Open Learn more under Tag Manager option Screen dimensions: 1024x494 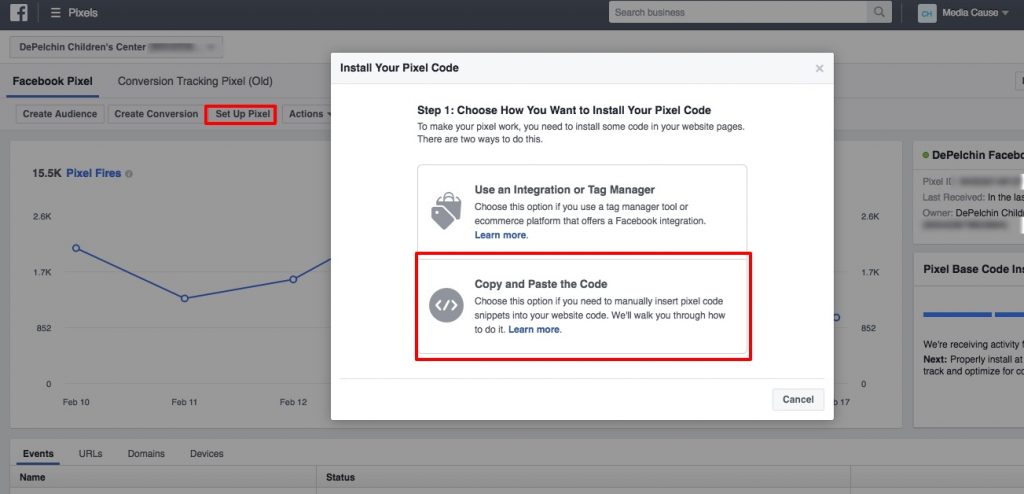coord(500,235)
